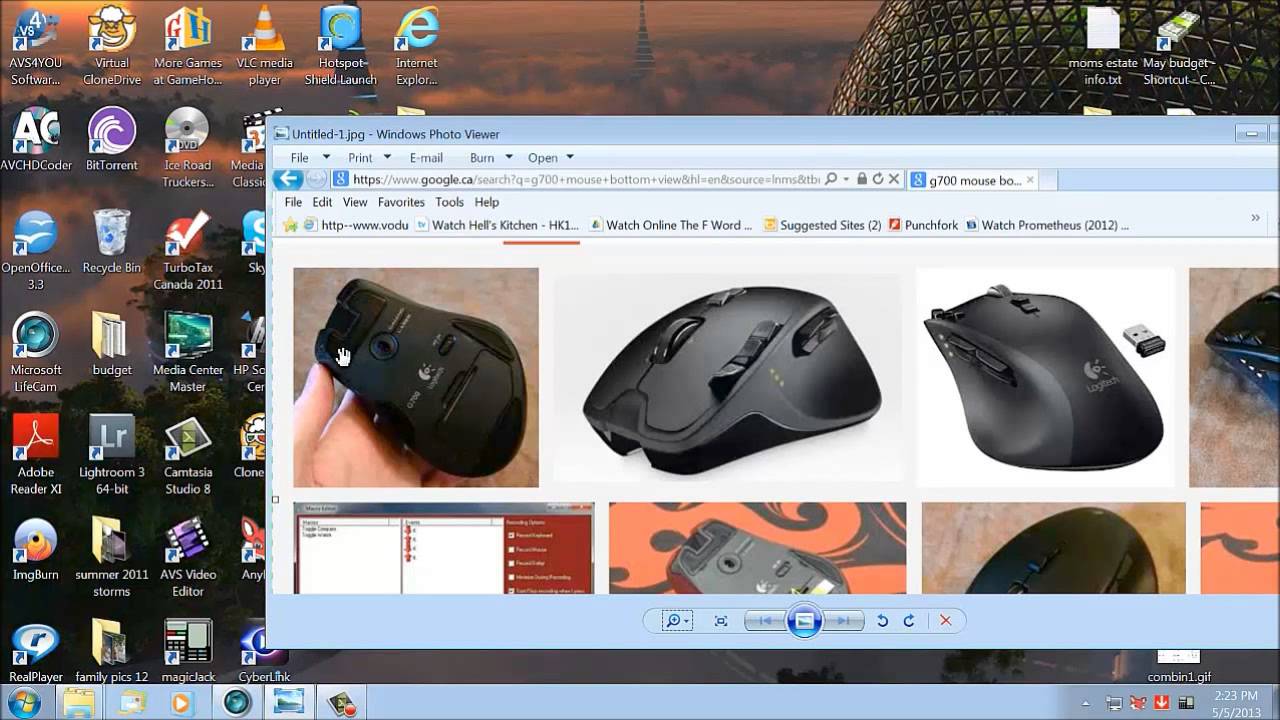Open More Games at GameHouse desktop icon
The image size is (1280, 720).
point(188,47)
